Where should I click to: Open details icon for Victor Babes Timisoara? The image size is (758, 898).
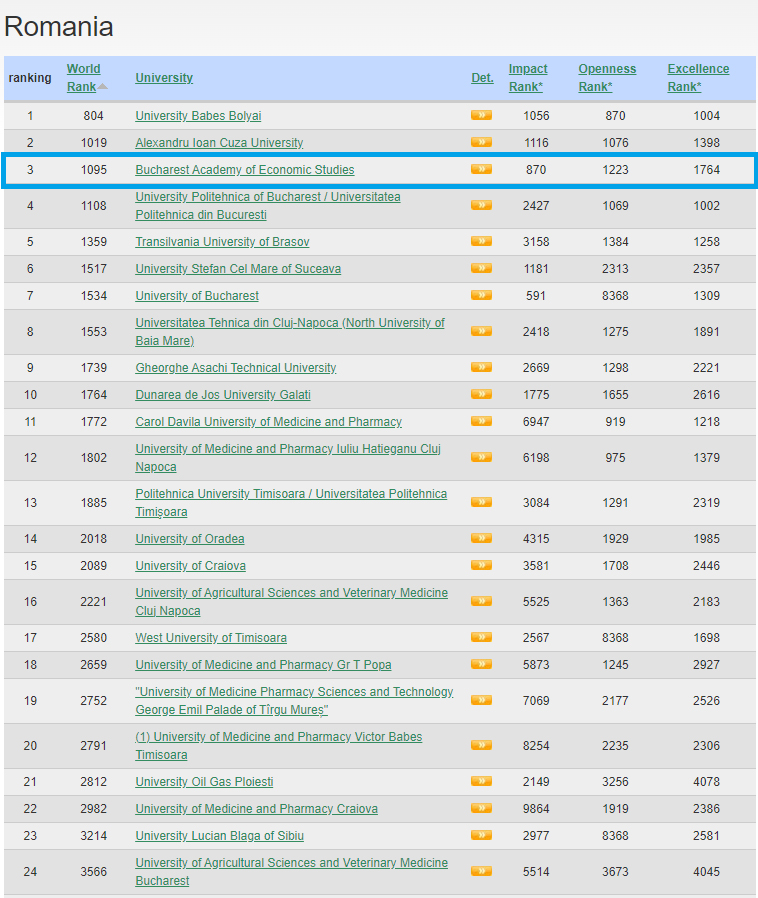coord(481,745)
